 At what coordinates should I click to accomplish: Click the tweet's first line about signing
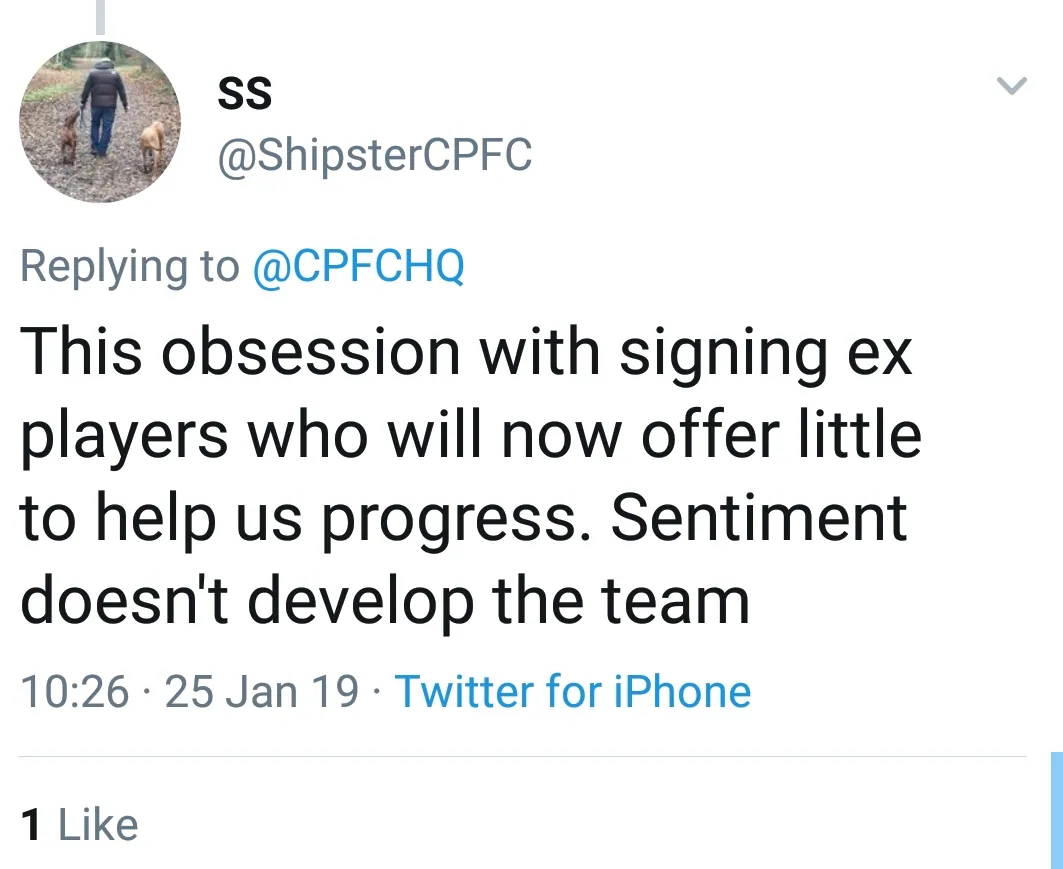tap(466, 351)
